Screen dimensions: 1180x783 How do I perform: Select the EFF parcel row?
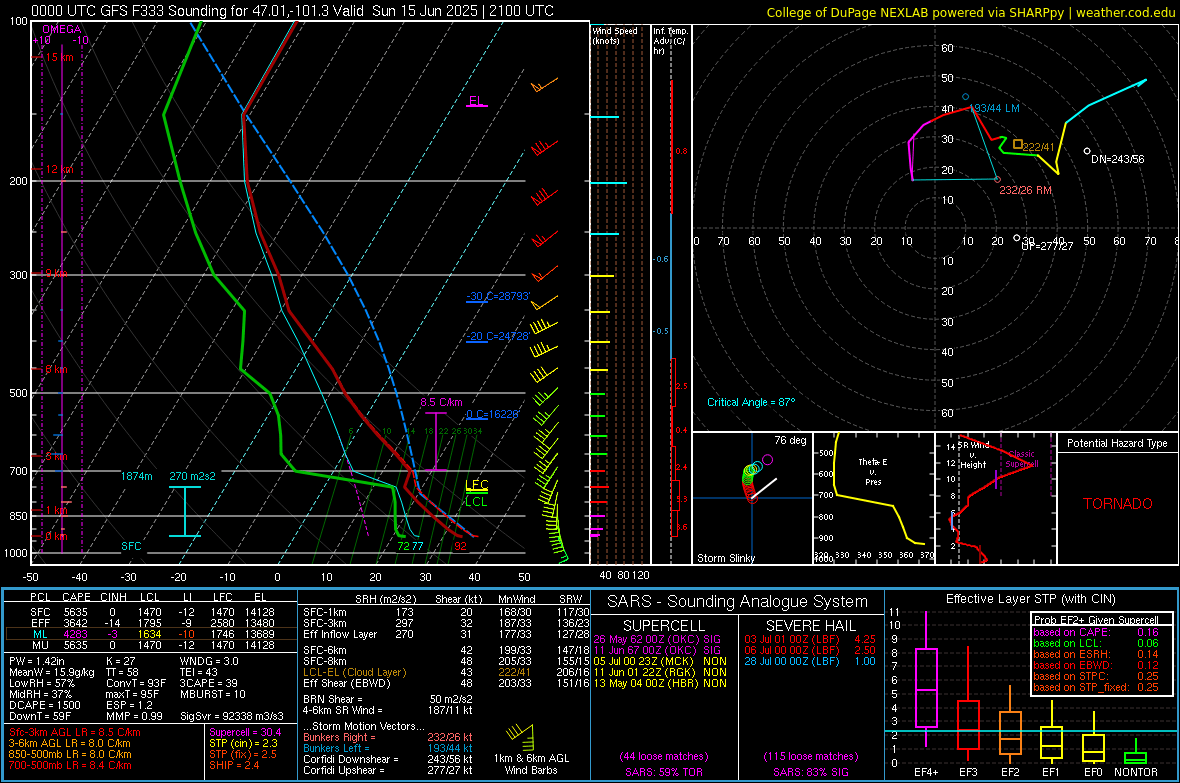pos(151,623)
